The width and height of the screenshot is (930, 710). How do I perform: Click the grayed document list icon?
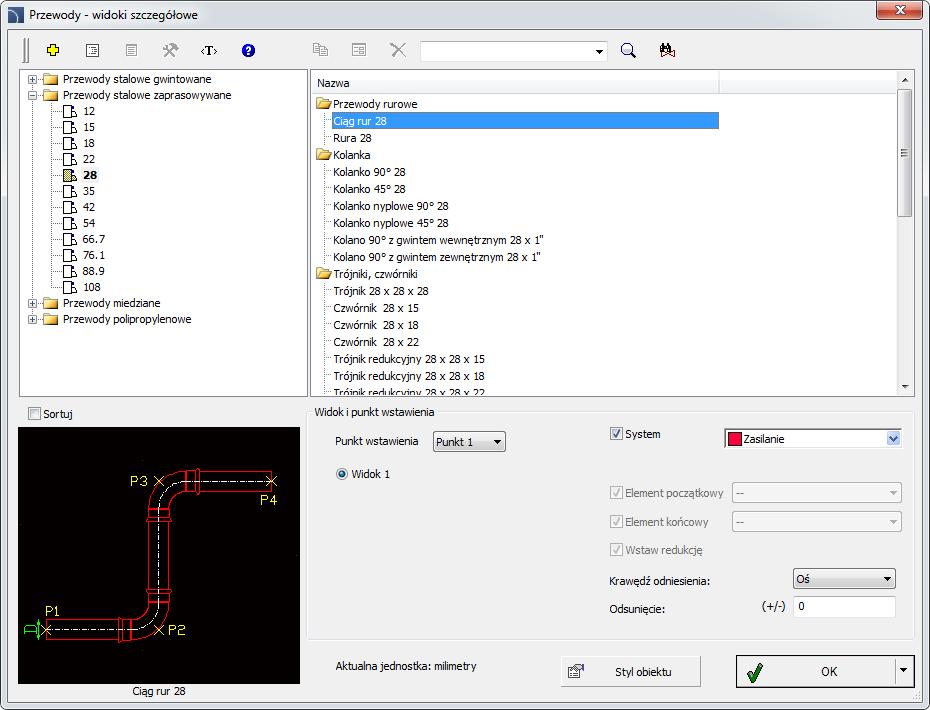(131, 50)
